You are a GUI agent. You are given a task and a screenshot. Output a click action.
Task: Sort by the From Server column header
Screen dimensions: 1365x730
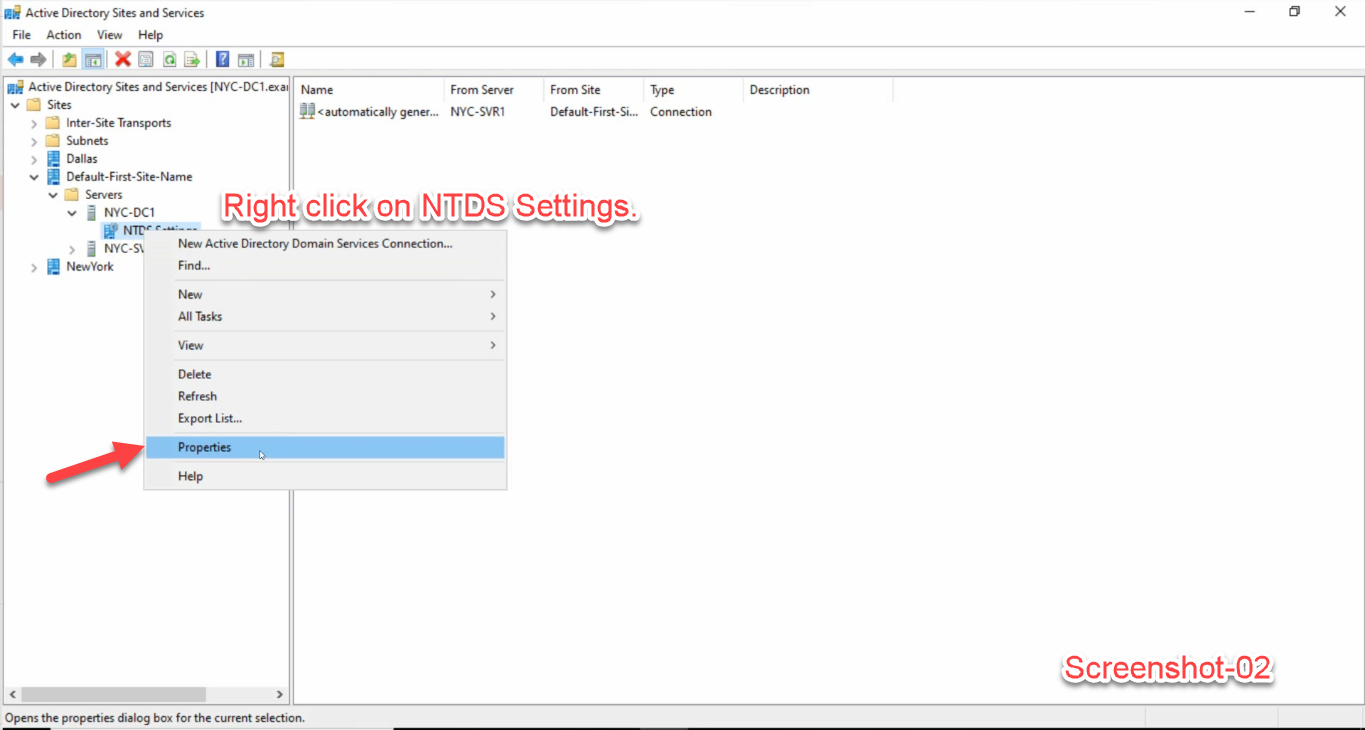(494, 90)
